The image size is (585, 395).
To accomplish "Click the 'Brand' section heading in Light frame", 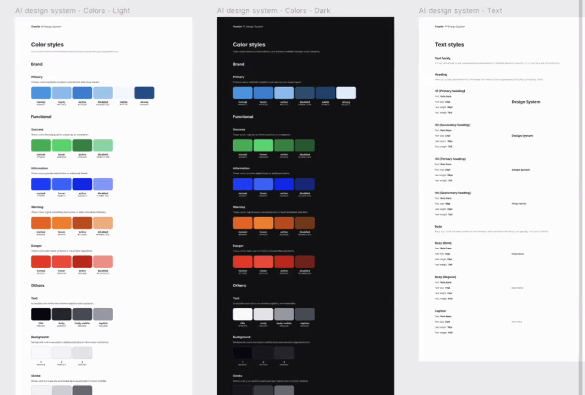I will point(37,64).
